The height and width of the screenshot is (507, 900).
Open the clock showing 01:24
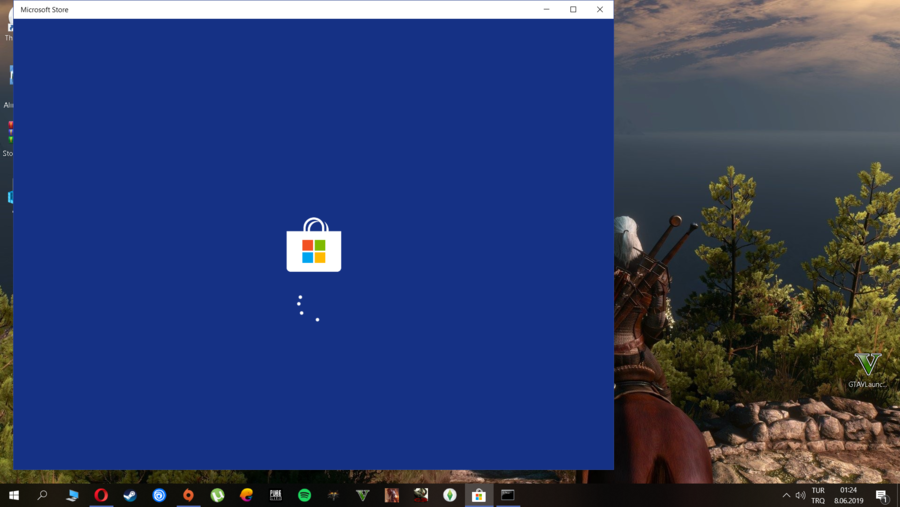click(x=848, y=495)
